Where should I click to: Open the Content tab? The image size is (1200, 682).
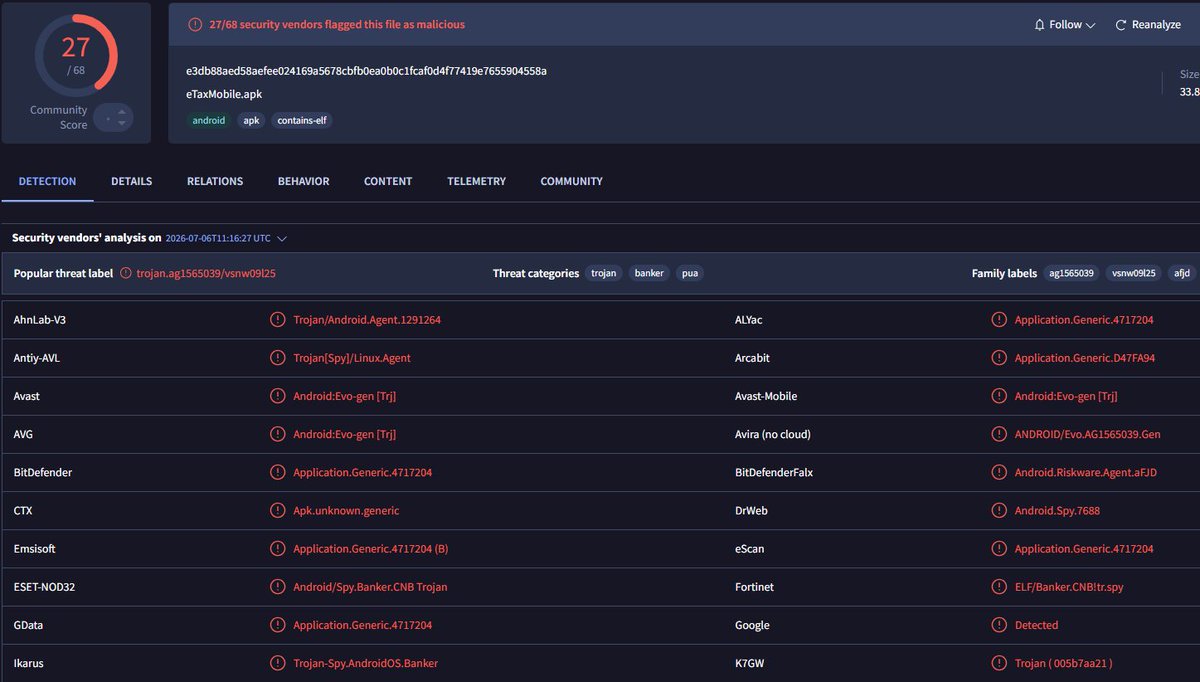pos(388,181)
